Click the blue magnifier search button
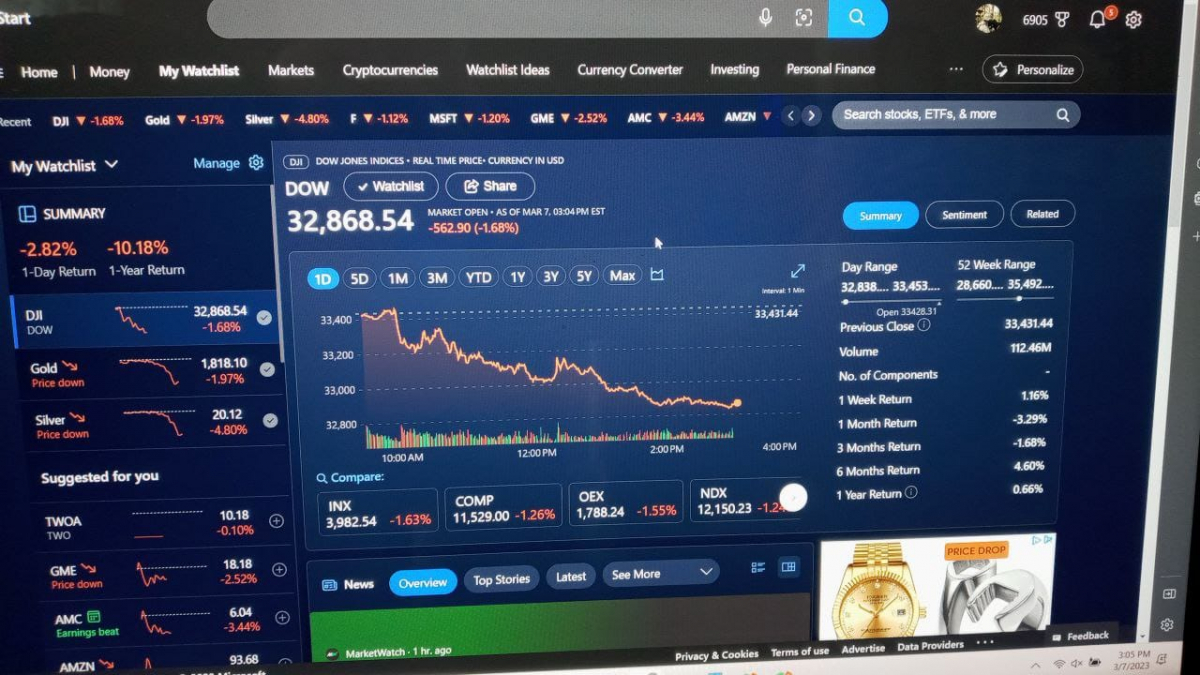The height and width of the screenshot is (675, 1200). coord(857,17)
